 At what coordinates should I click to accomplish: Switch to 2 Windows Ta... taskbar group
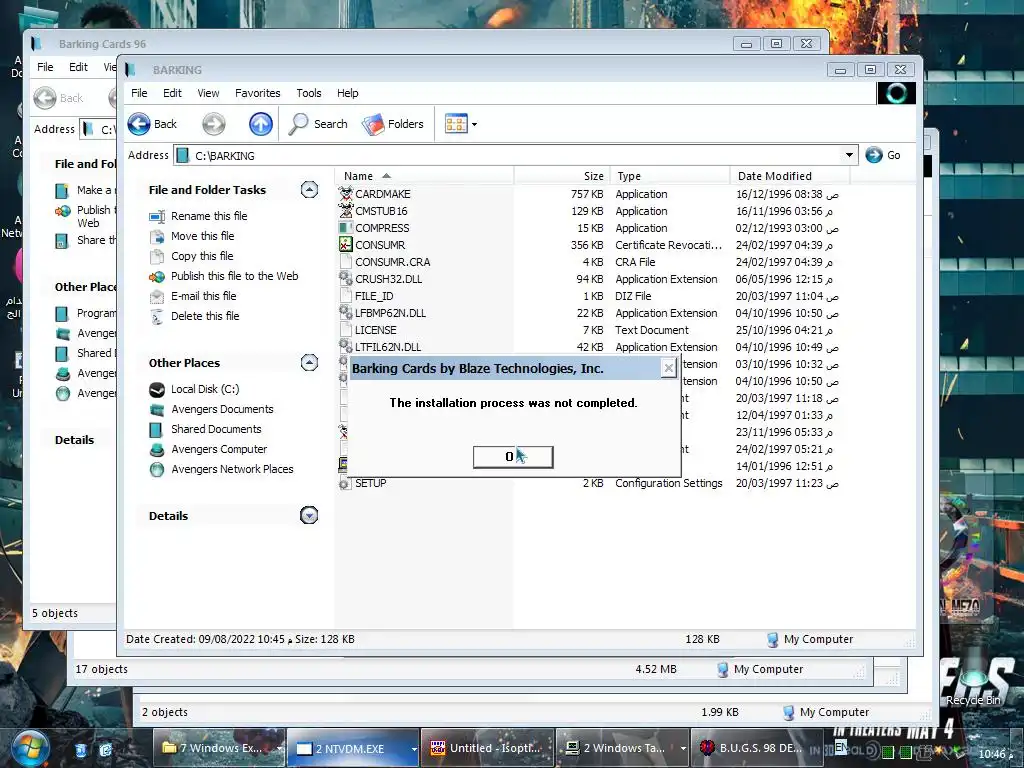tap(622, 748)
